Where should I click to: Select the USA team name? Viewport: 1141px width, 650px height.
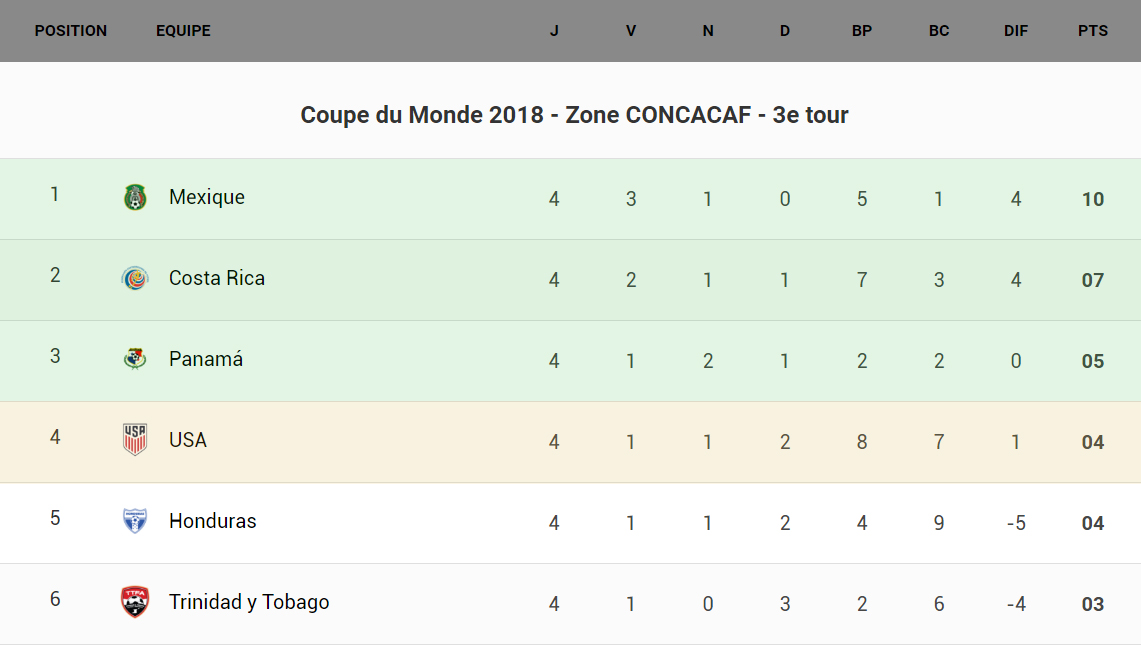[188, 440]
